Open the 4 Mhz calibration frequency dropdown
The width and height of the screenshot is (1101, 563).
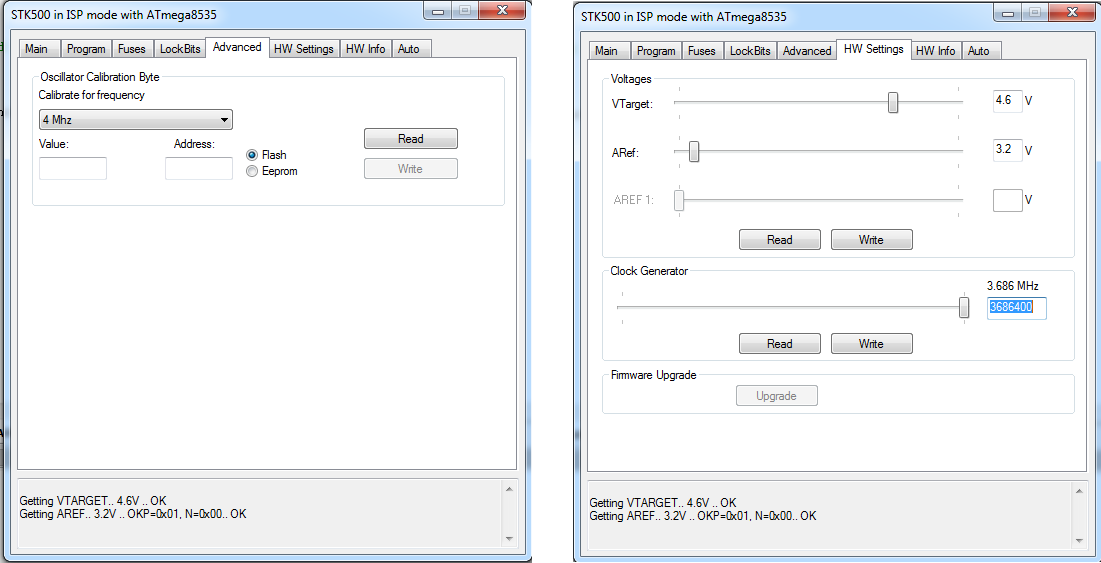[x=135, y=120]
